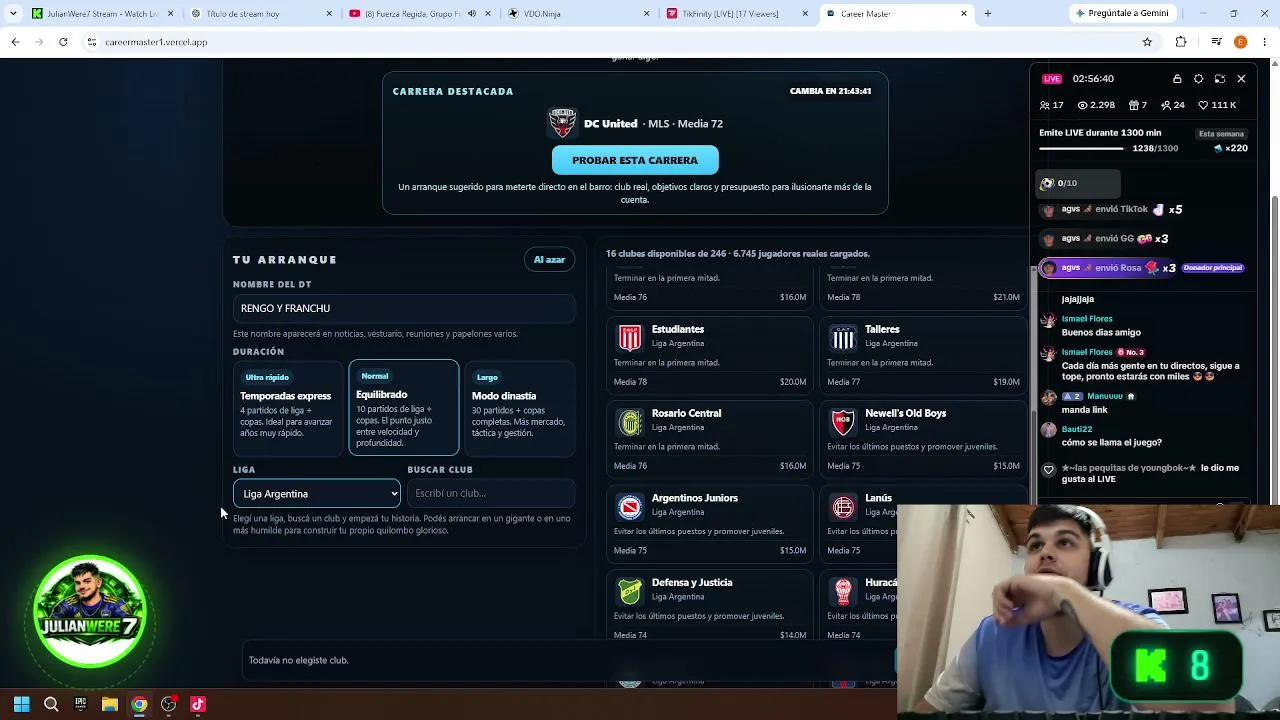Open Windows taskbar search
This screenshot has width=1280, height=720.
pos(51,704)
